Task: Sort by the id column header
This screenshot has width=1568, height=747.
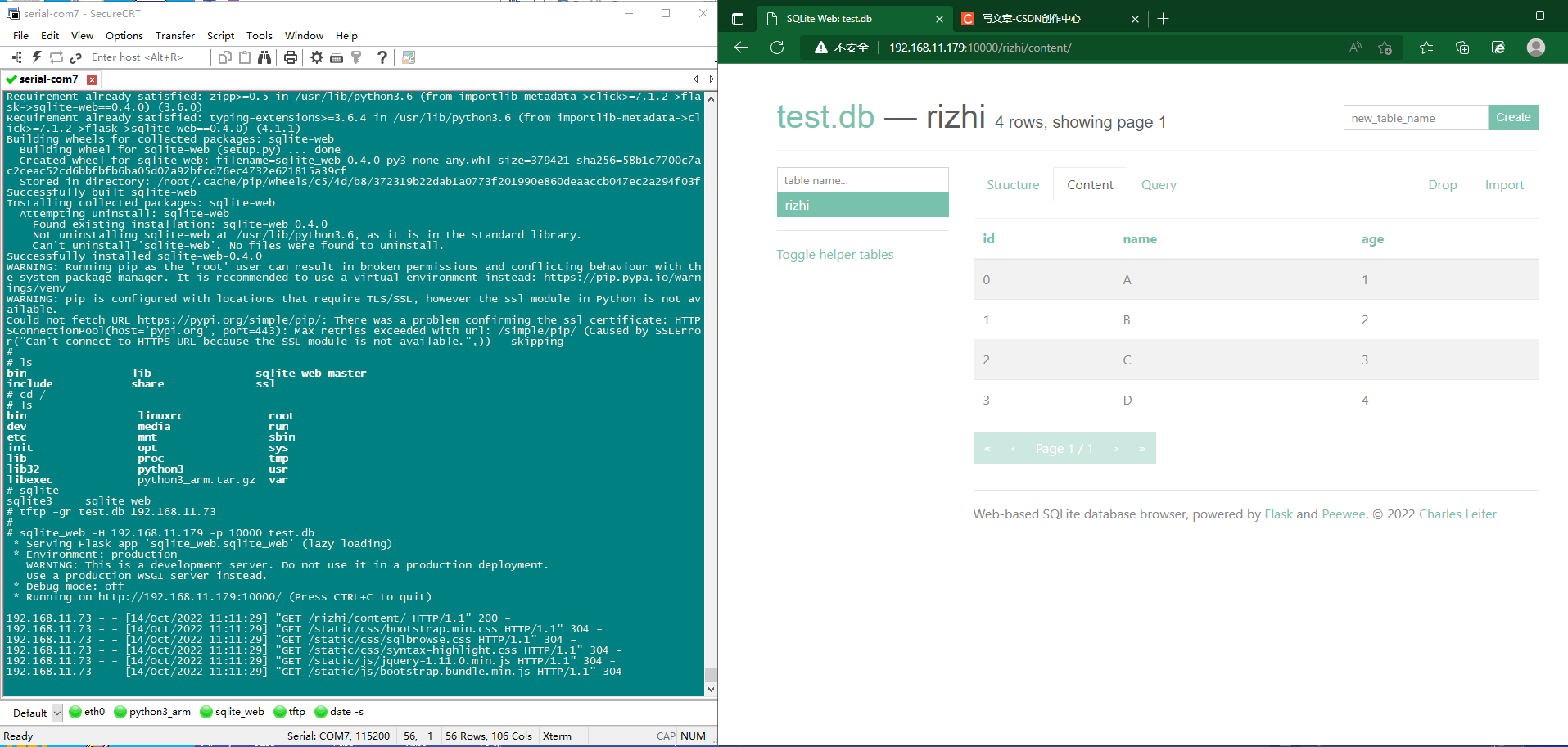Action: click(x=988, y=239)
